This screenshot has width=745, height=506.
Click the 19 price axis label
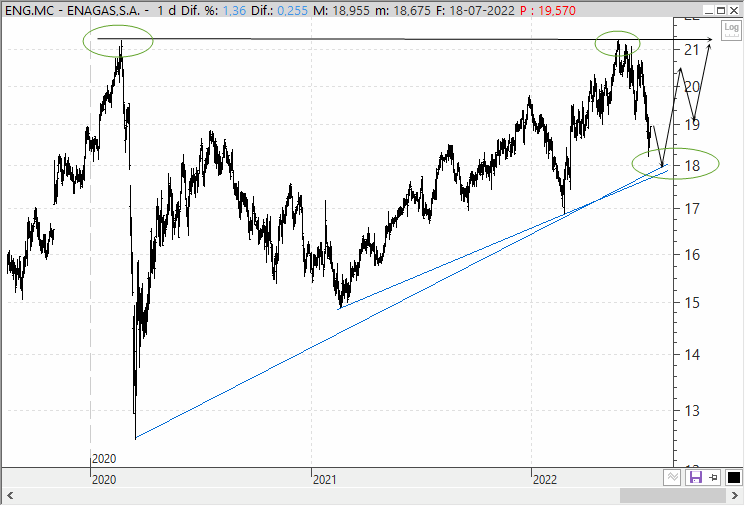[x=692, y=125]
